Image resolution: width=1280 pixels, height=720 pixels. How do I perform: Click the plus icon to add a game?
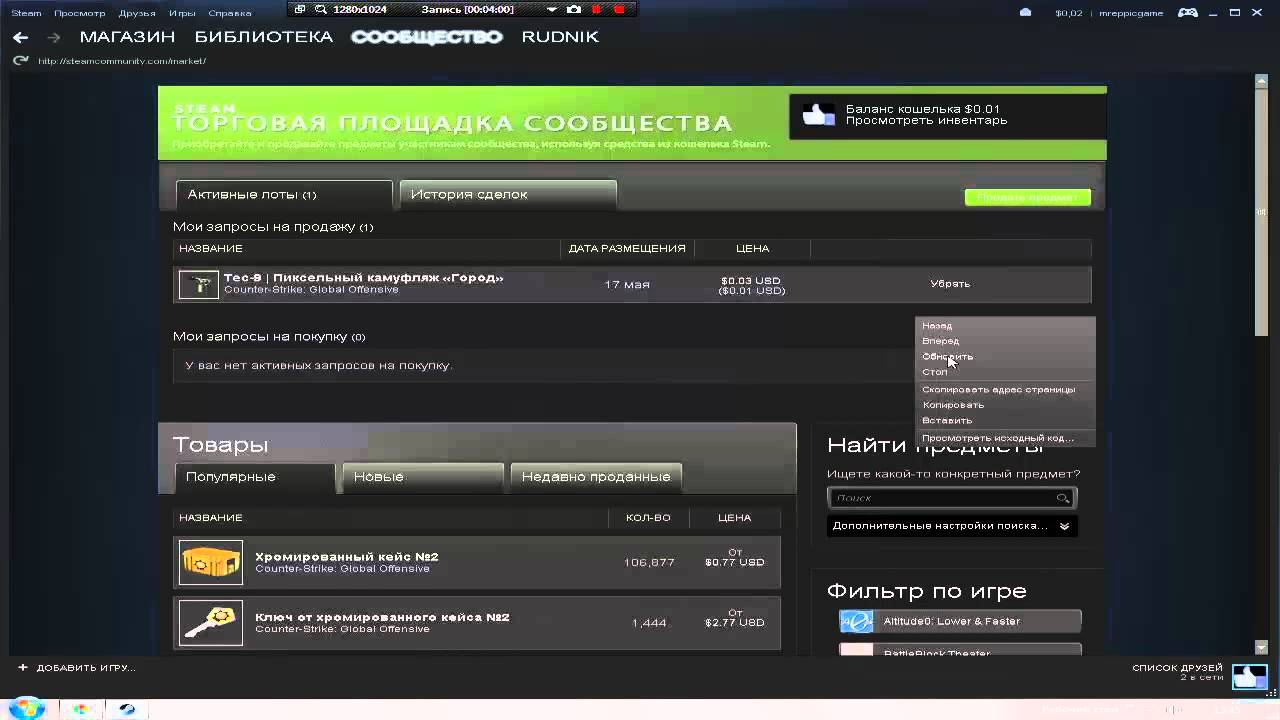(x=23, y=667)
